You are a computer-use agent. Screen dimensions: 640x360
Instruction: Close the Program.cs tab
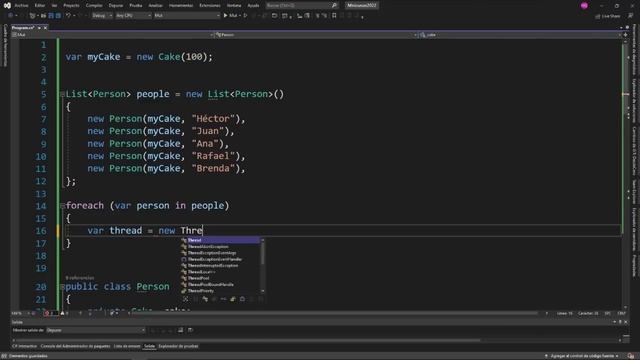click(45, 28)
